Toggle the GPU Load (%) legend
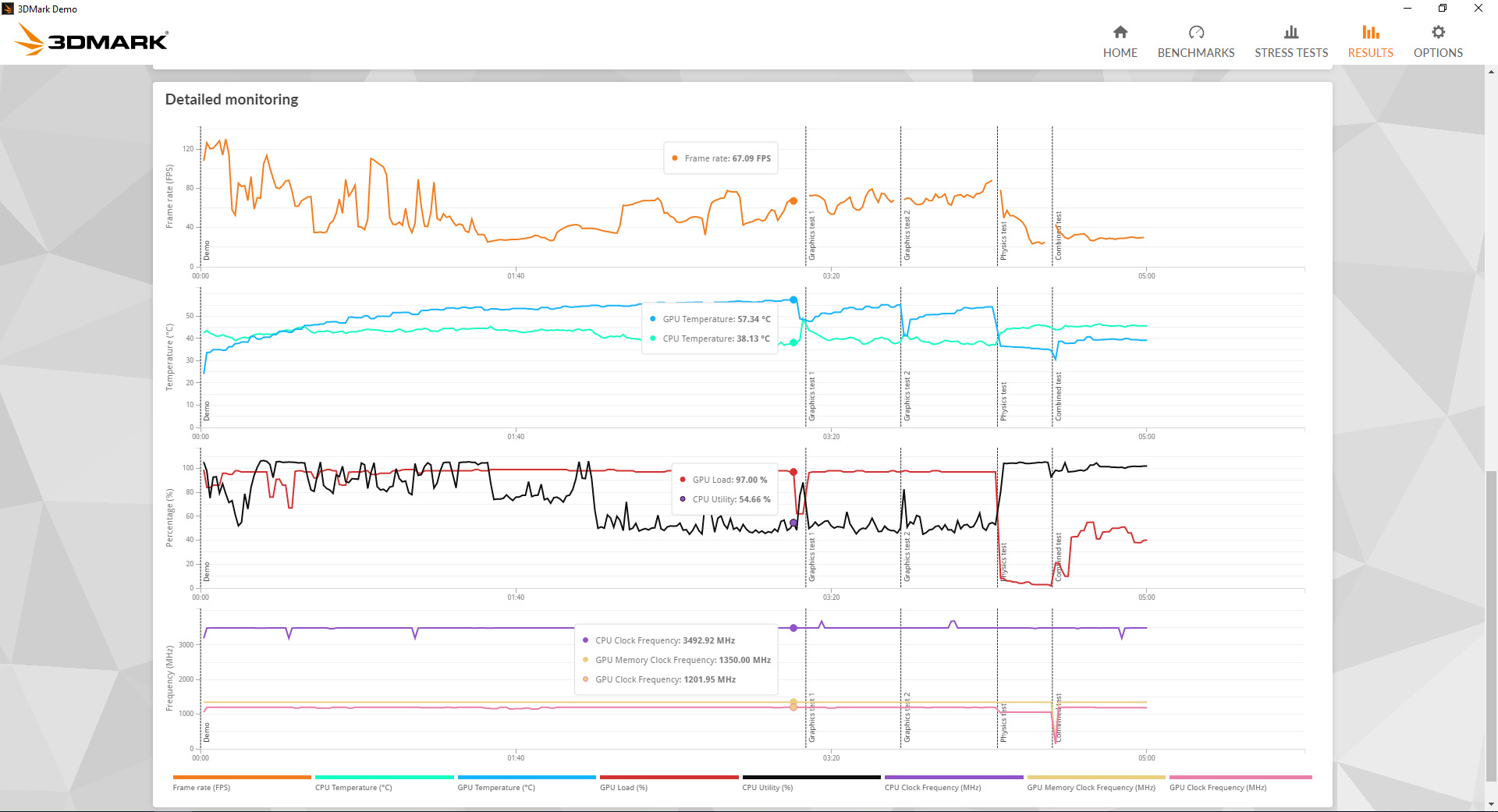This screenshot has height=812, width=1498. click(669, 783)
